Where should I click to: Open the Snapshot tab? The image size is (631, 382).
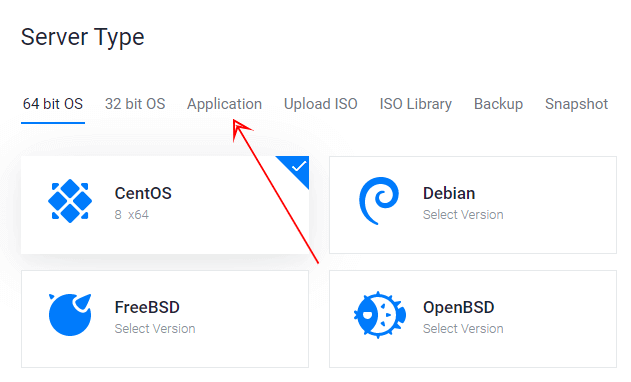pyautogui.click(x=576, y=104)
